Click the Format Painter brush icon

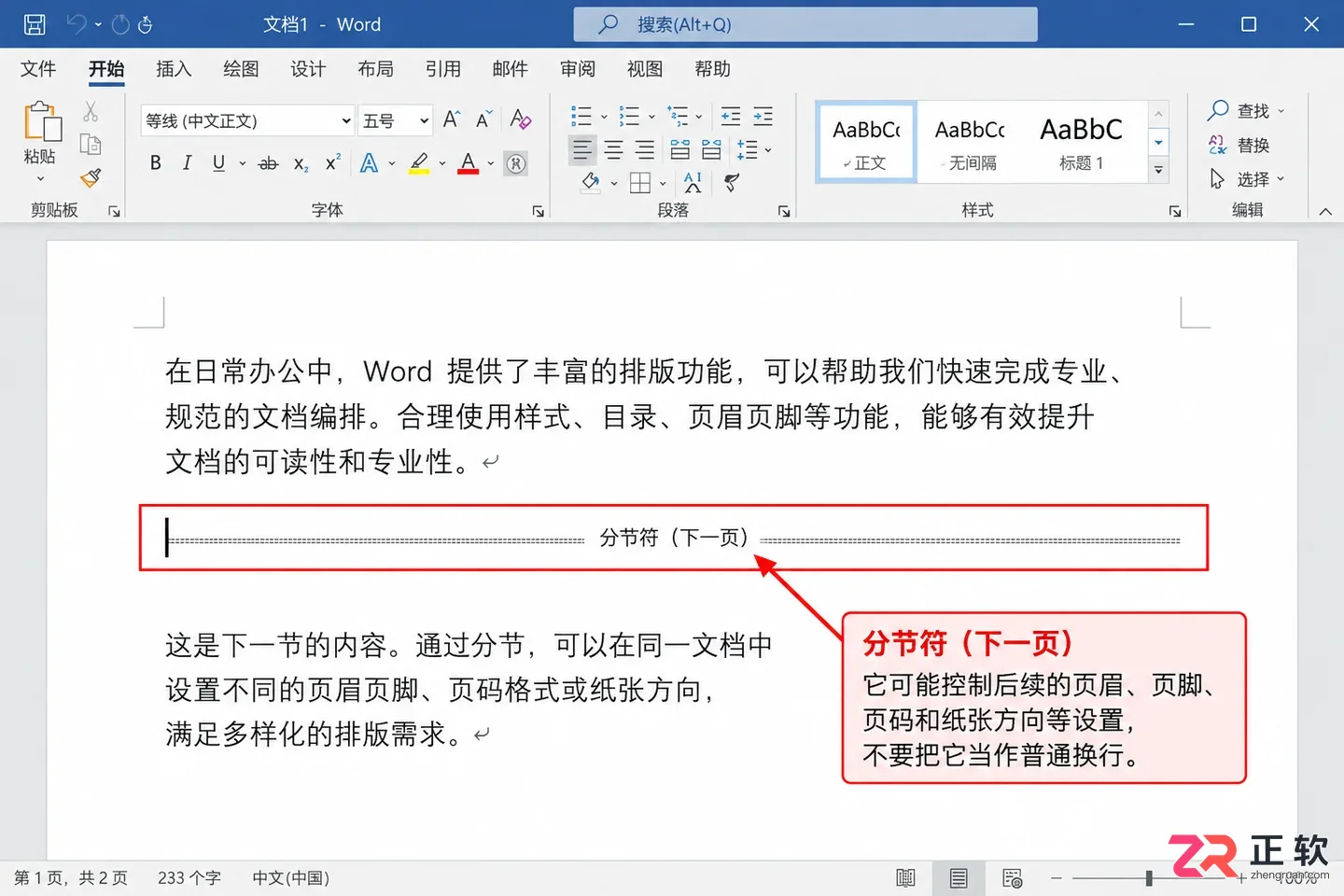pos(91,177)
